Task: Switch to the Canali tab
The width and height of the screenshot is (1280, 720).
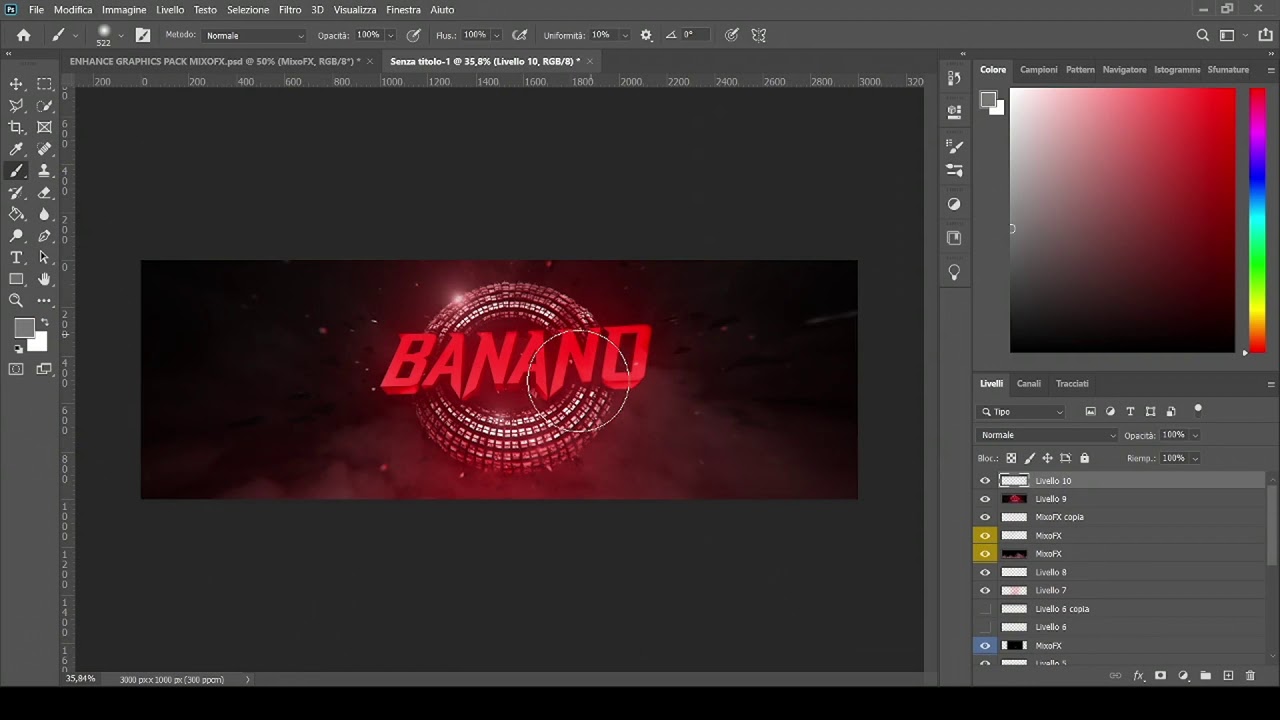Action: [1029, 383]
